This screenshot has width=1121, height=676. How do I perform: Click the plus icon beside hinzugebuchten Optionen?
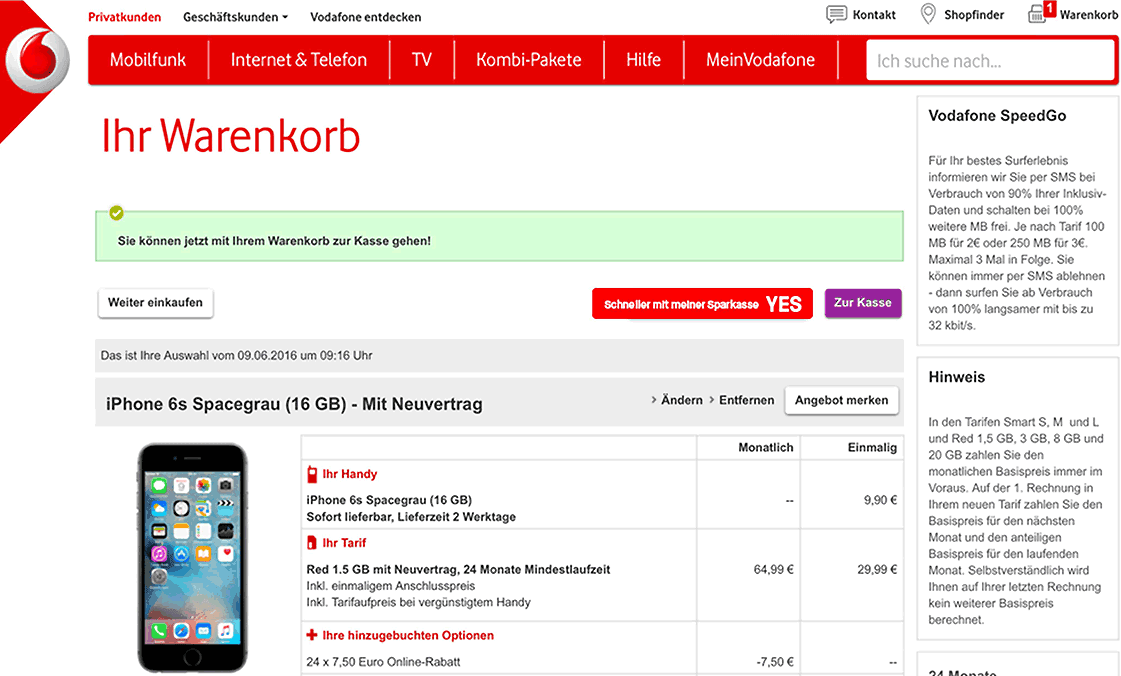(312, 635)
